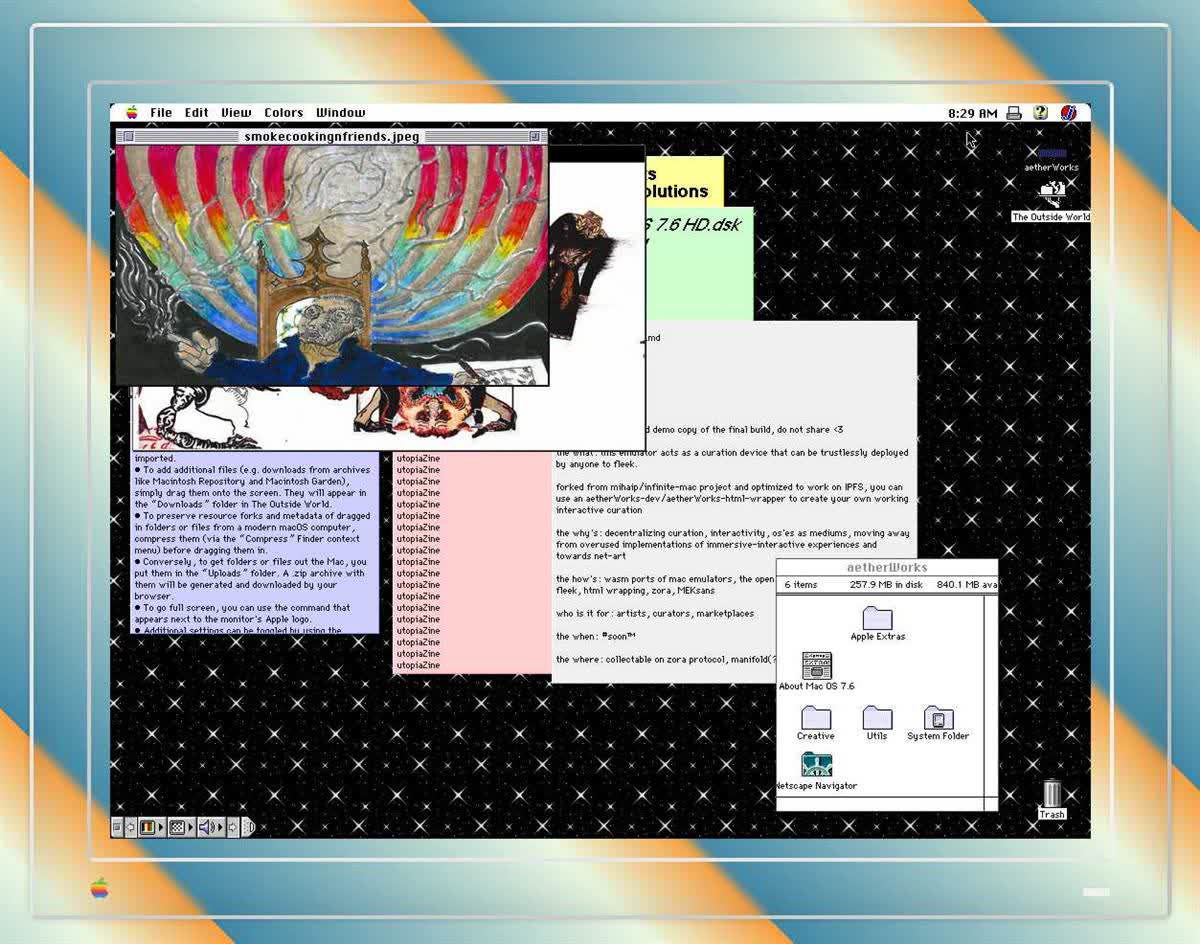Click the '6 items' text in aetherWorks window

pyautogui.click(x=801, y=585)
